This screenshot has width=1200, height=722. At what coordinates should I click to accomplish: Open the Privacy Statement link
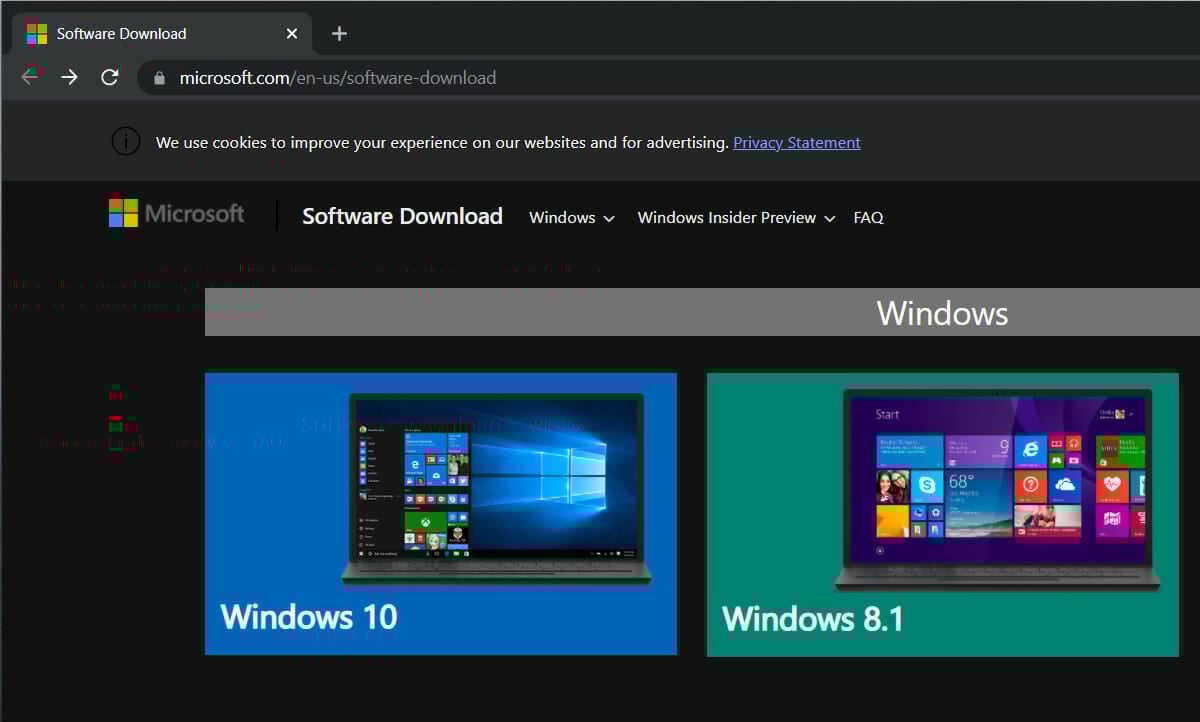(797, 142)
